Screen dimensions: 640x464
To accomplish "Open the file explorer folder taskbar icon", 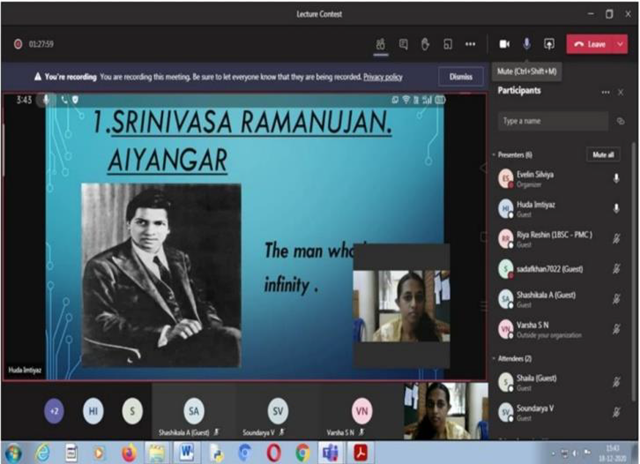I will (157, 453).
